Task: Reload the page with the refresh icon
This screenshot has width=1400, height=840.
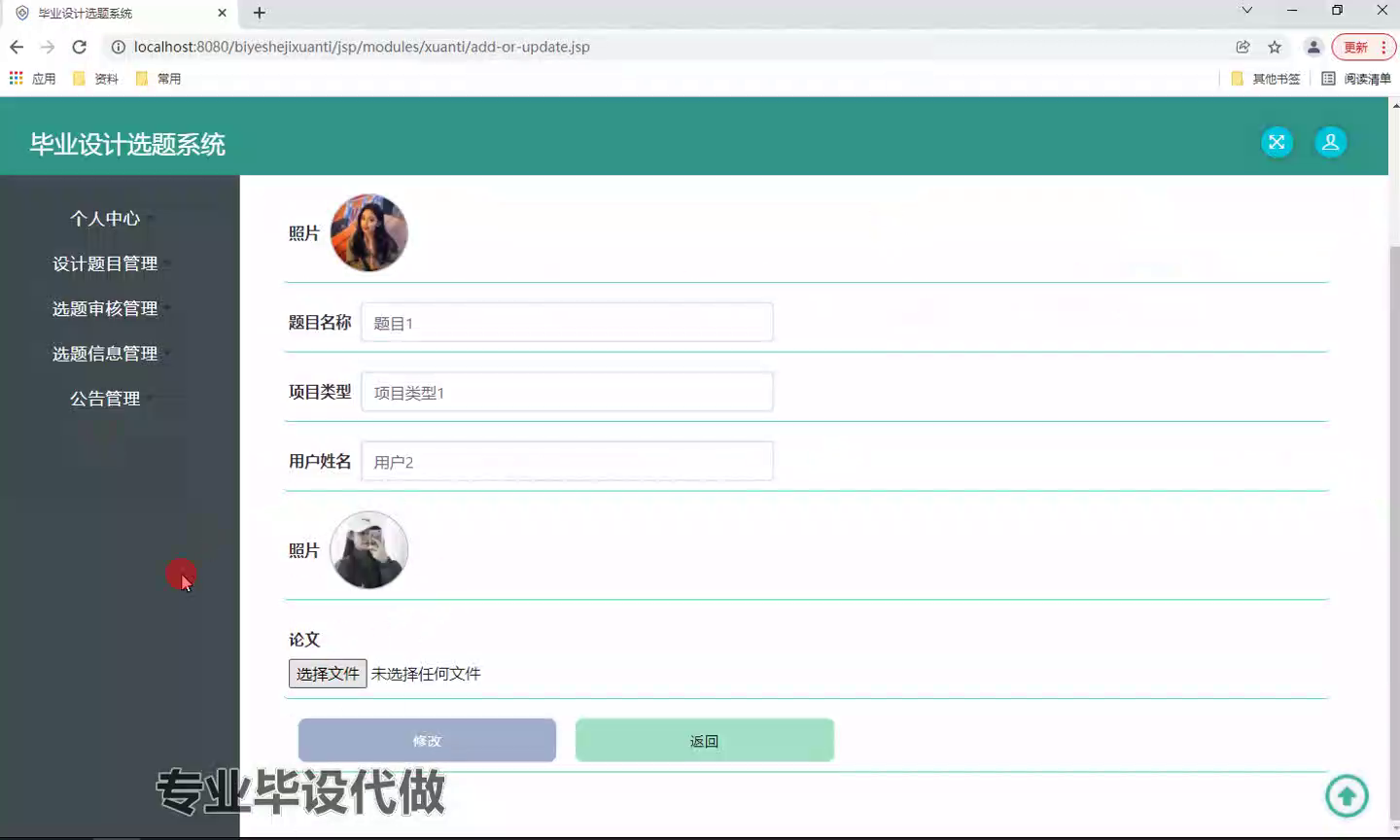Action: tap(80, 47)
